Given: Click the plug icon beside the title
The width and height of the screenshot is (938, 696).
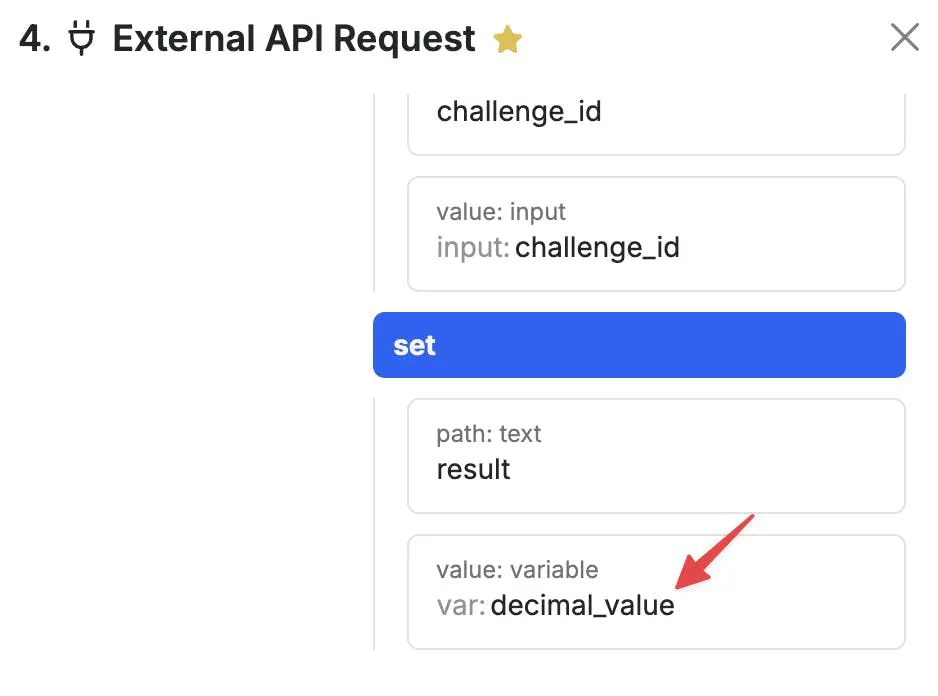Looking at the screenshot, I should click(x=83, y=40).
